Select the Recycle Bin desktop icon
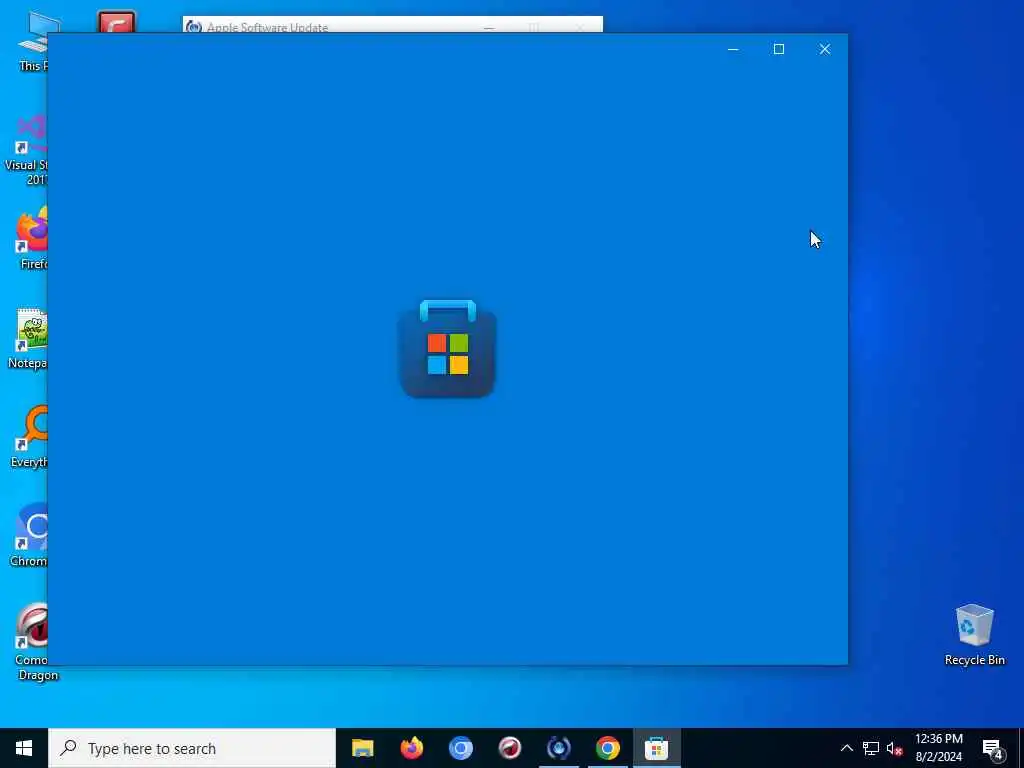Screen dimensions: 1024x768 (x=974, y=635)
